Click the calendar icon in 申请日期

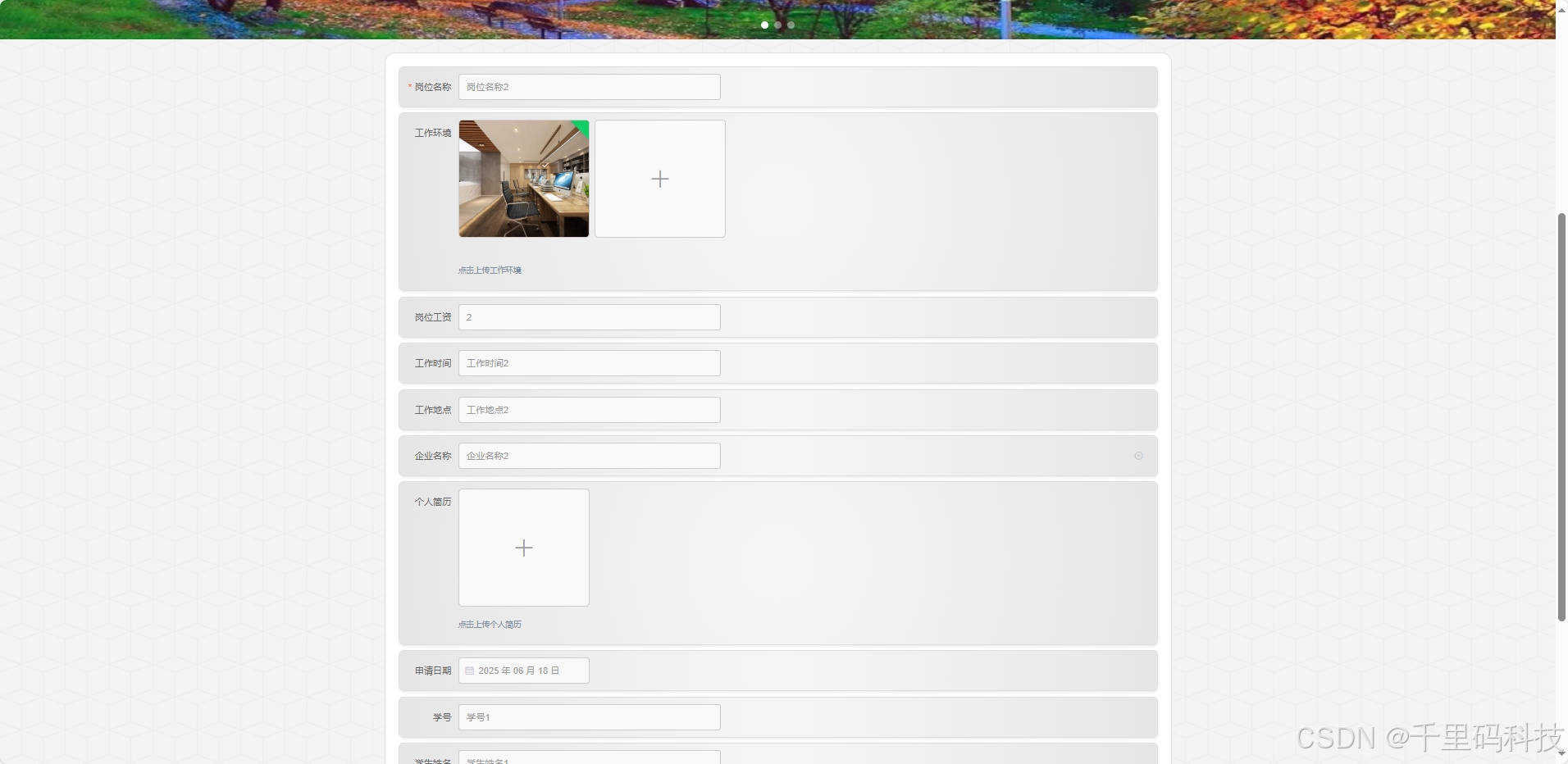(469, 671)
